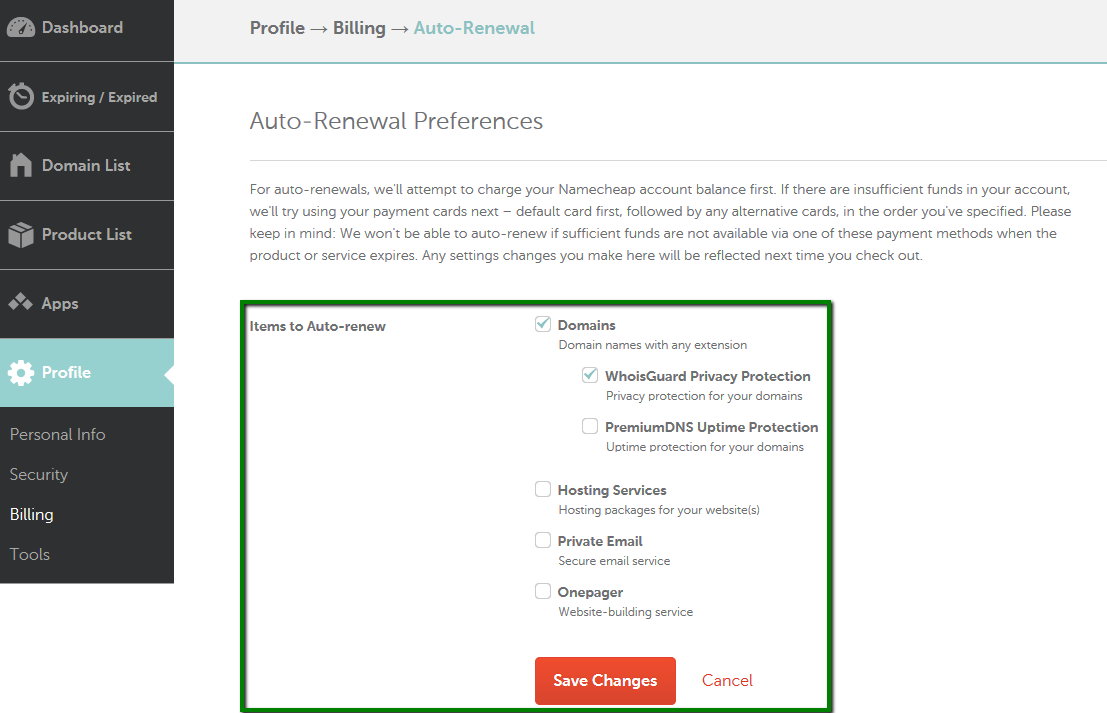The width and height of the screenshot is (1107, 713).
Task: Click Auto-Renewal in the breadcrumb
Action: click(474, 28)
